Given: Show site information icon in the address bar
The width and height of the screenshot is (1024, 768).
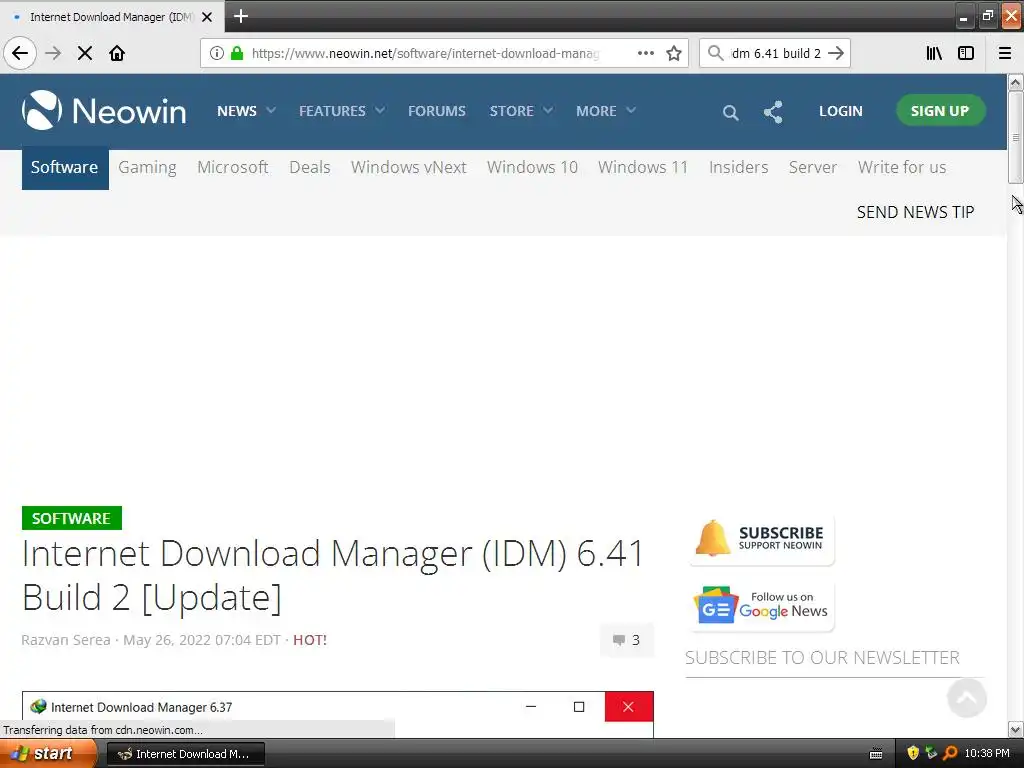Looking at the screenshot, I should tap(217, 54).
